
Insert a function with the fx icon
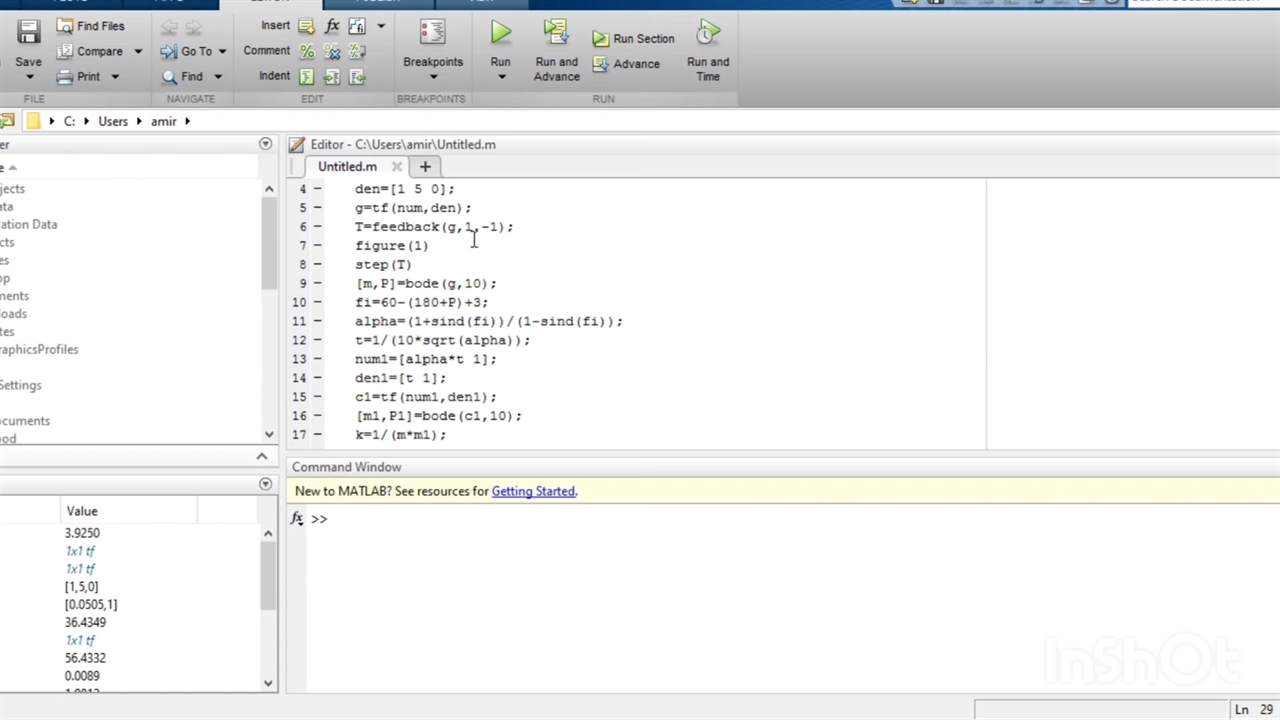(x=332, y=26)
